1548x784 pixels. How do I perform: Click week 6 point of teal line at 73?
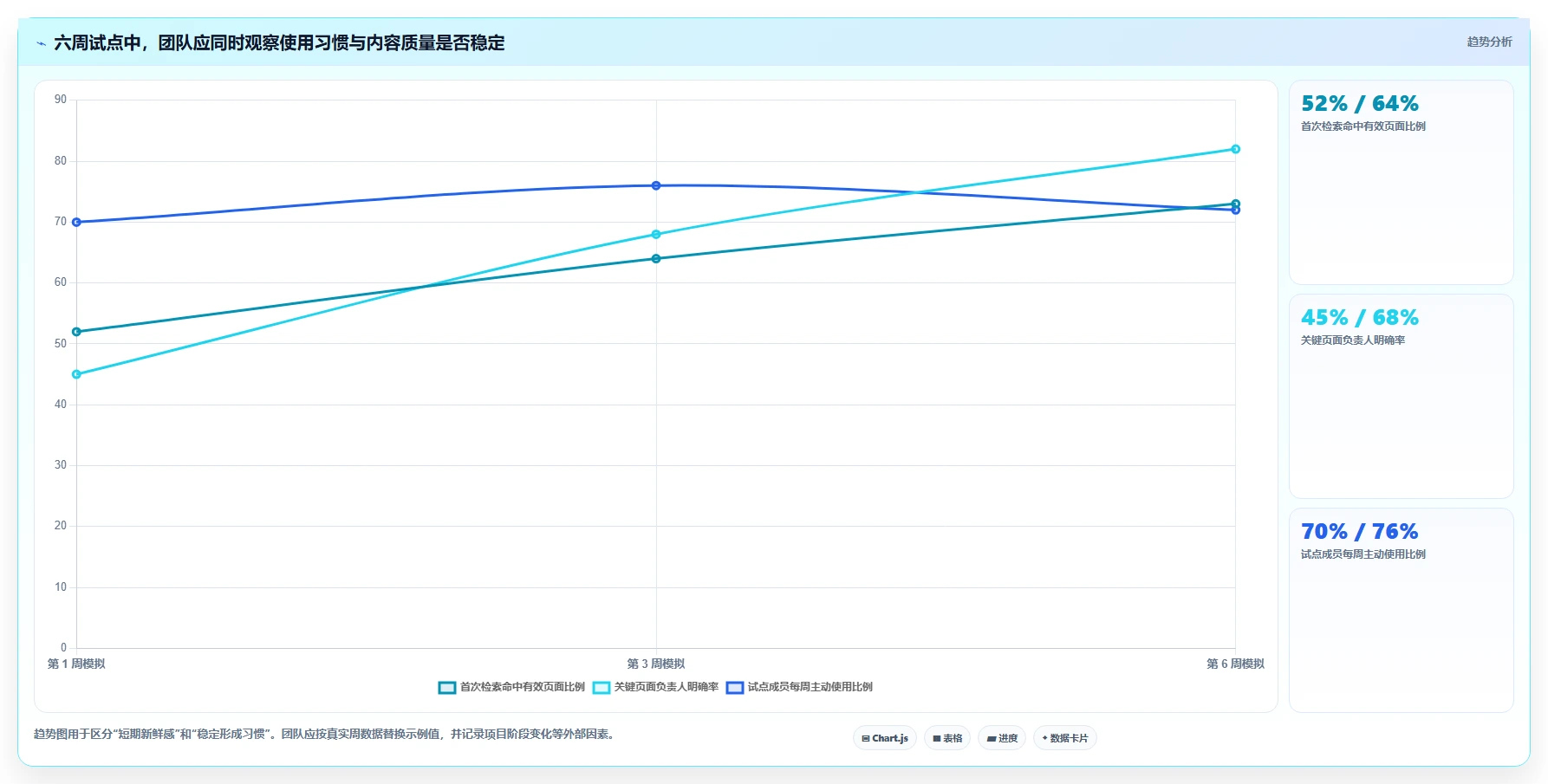pos(1236,204)
